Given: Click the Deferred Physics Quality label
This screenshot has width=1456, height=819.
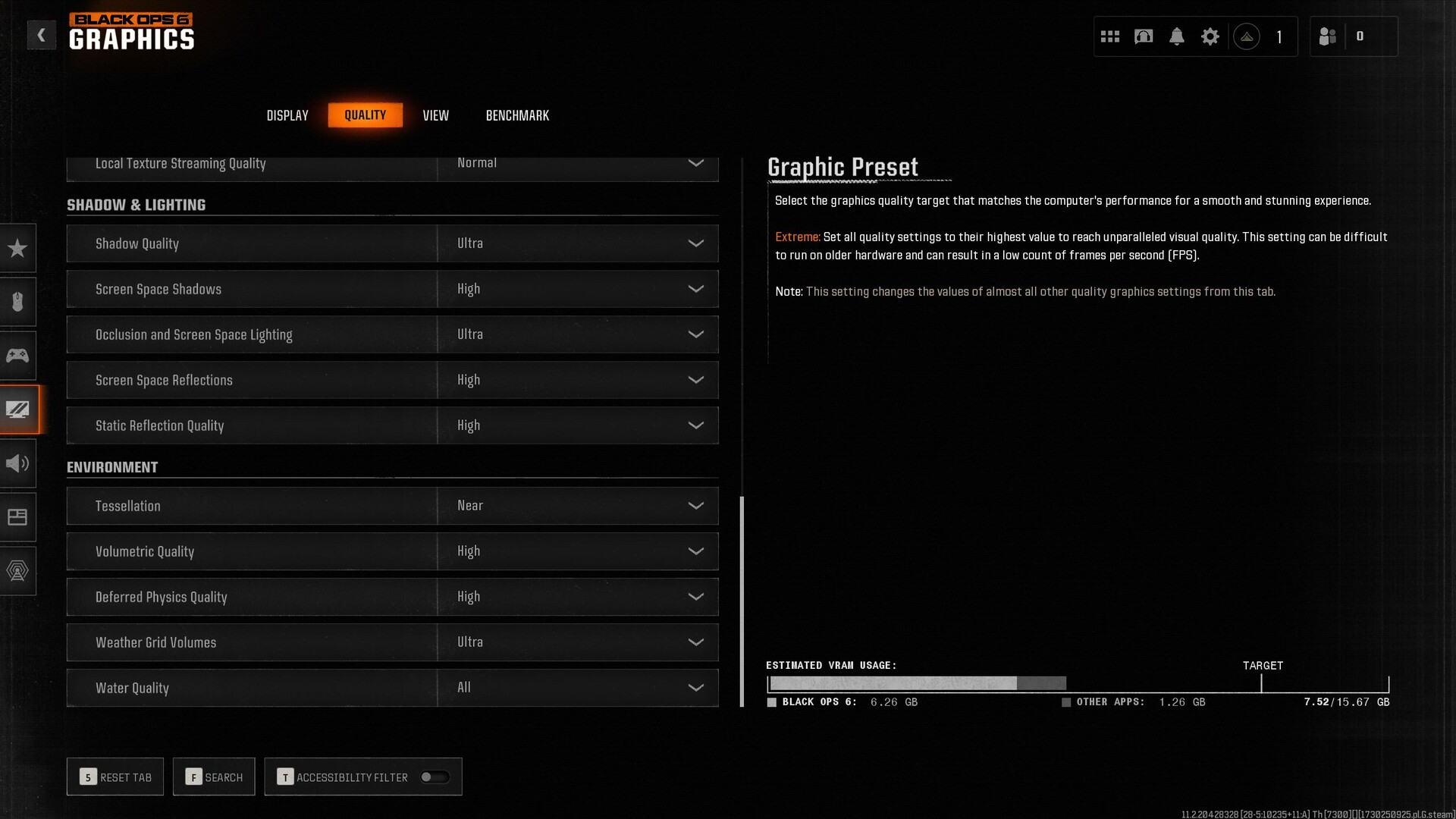Looking at the screenshot, I should point(162,597).
